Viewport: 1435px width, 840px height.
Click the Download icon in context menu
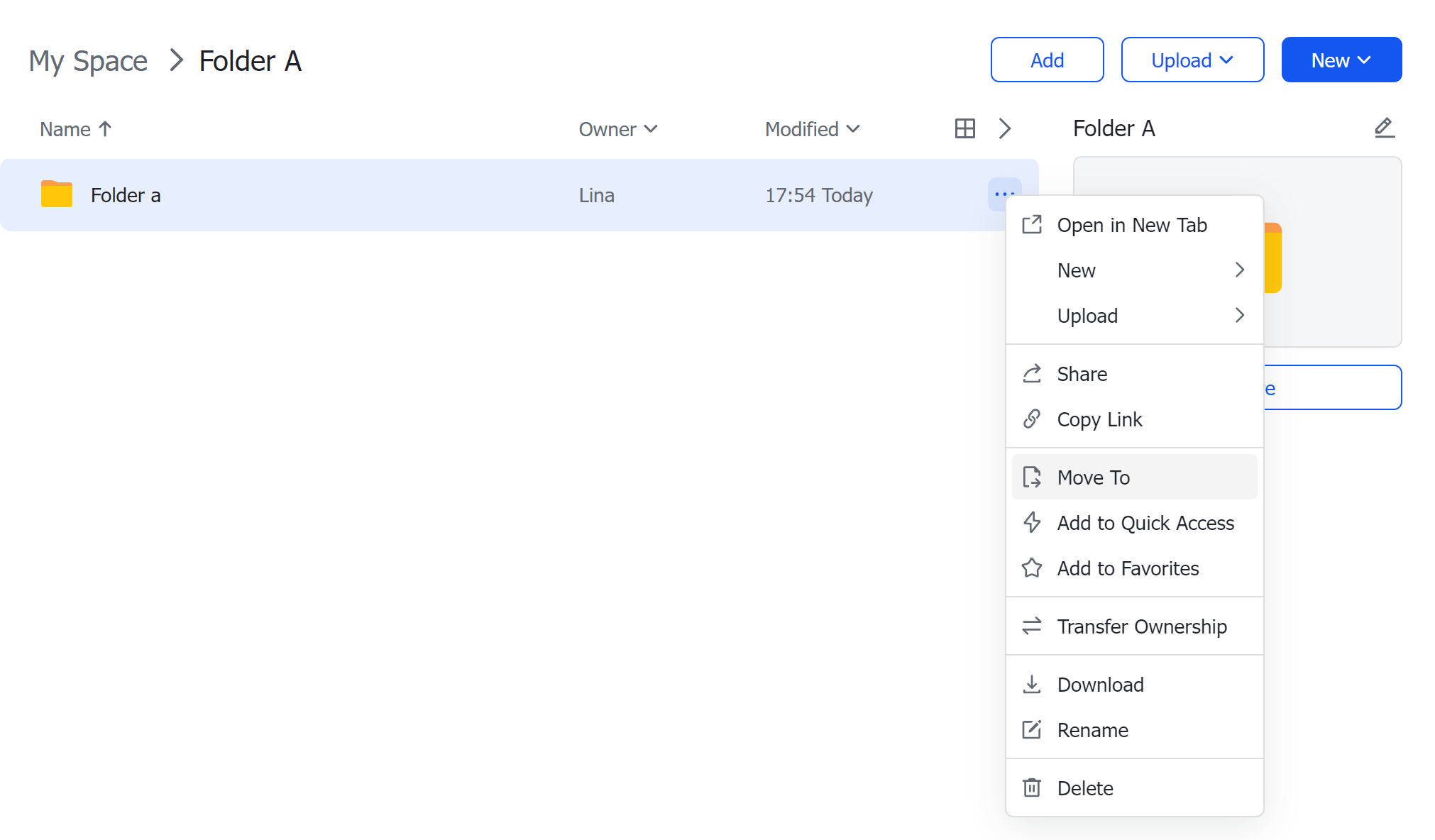tap(1032, 684)
